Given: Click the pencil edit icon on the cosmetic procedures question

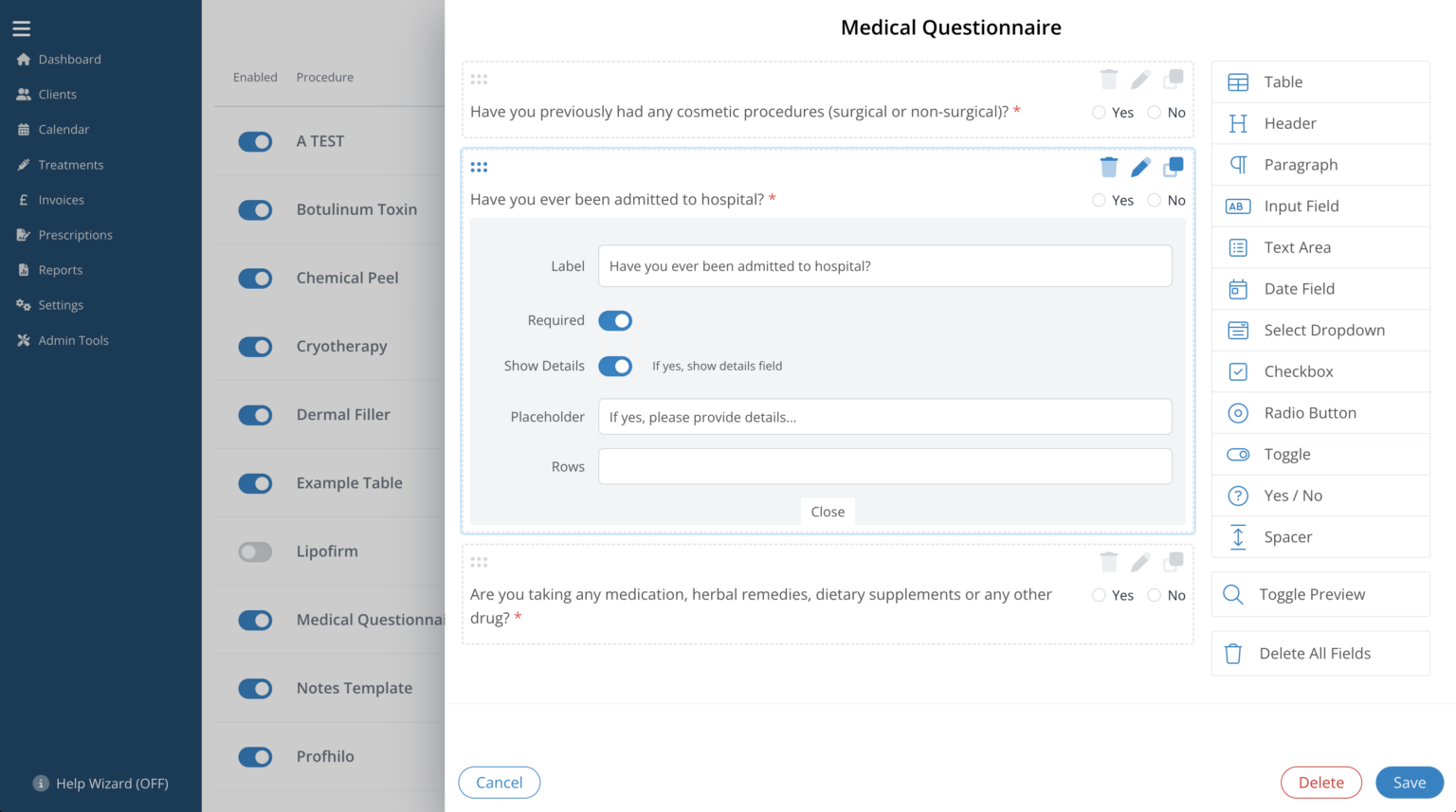Looking at the screenshot, I should point(1140,79).
